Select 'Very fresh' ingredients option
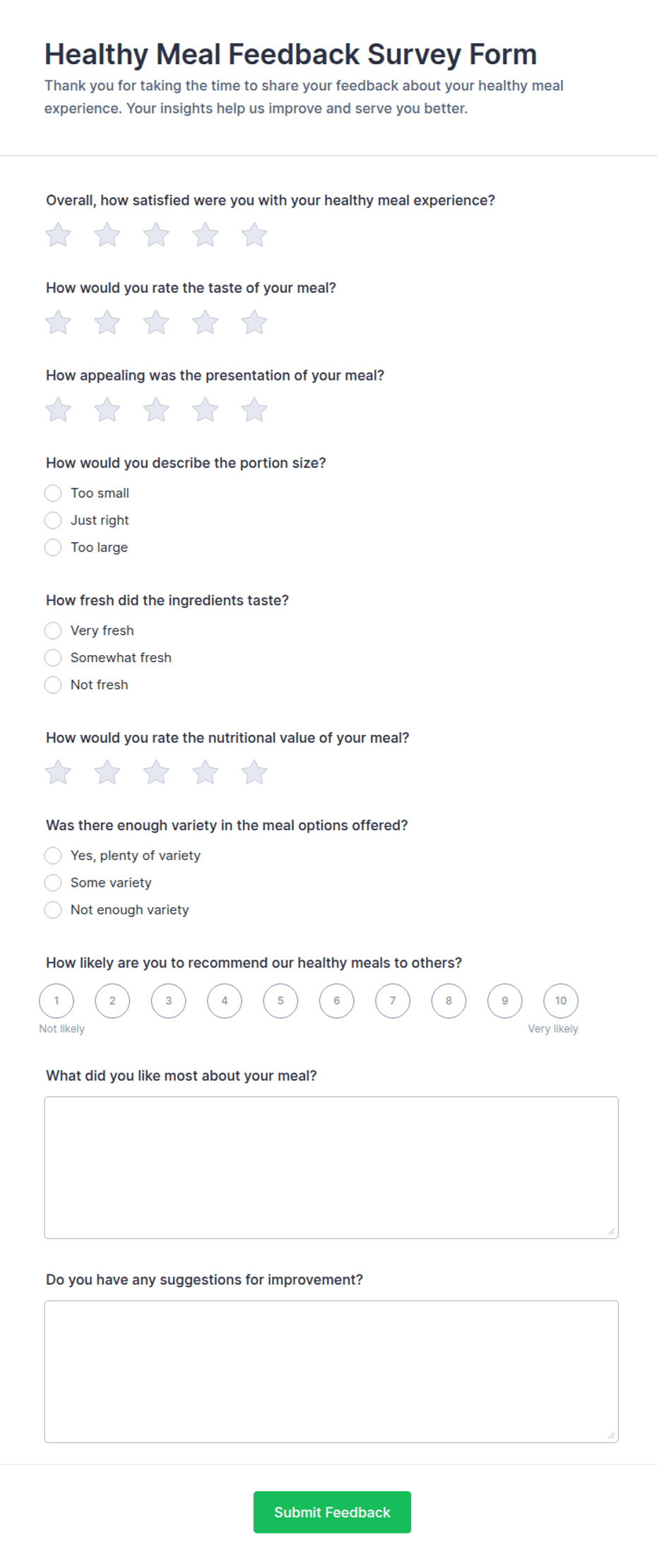Viewport: 657px width, 1568px height. pos(53,630)
